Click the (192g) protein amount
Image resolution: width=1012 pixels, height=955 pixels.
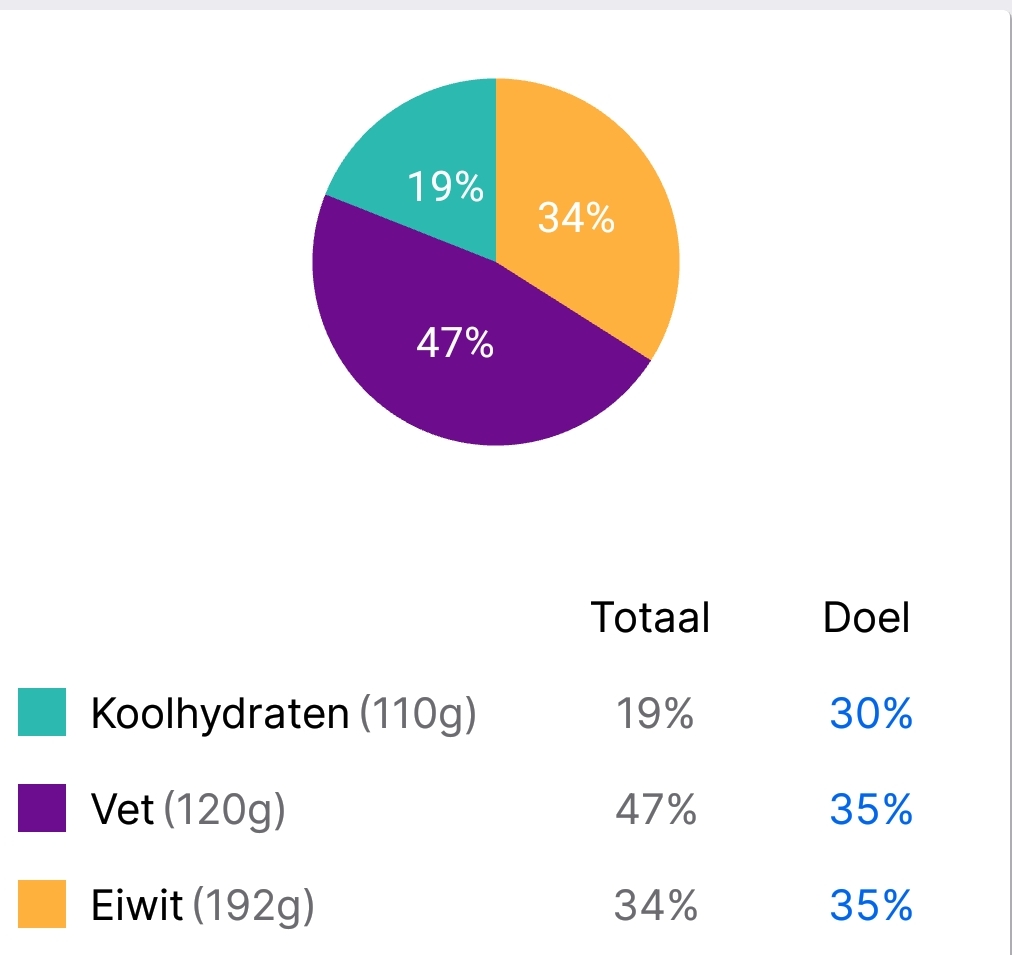[x=253, y=905]
